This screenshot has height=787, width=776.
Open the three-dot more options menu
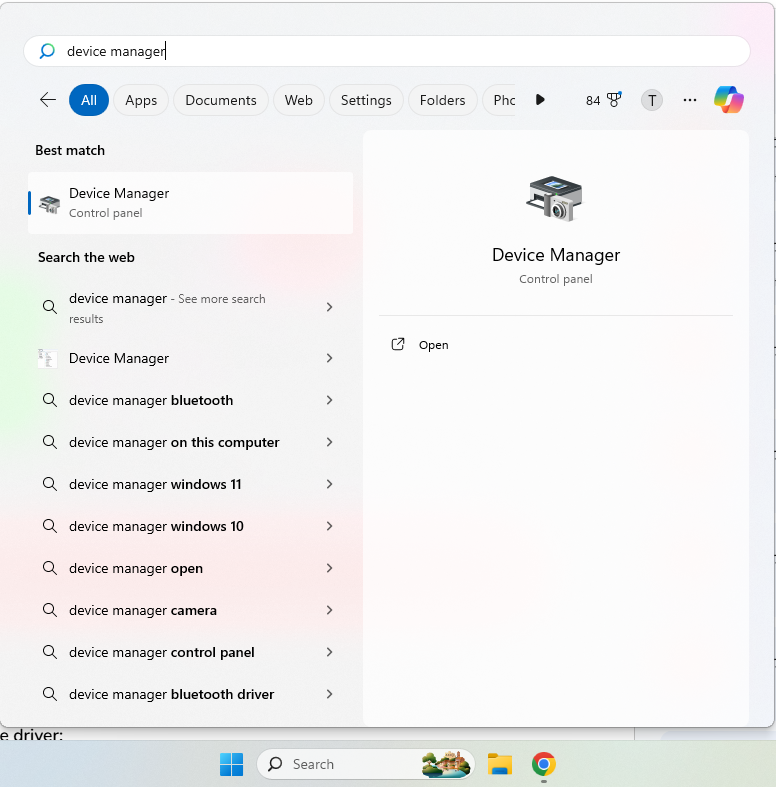(690, 100)
